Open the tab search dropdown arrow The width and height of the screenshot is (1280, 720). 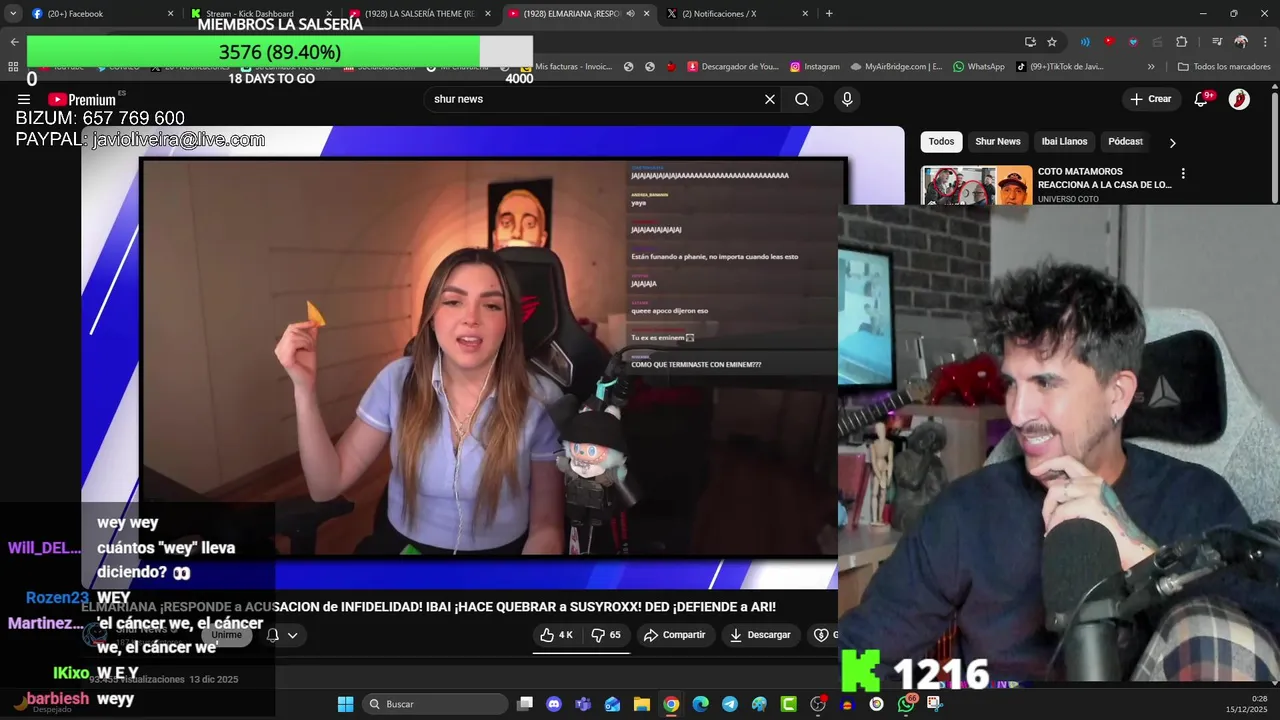pyautogui.click(x=13, y=13)
